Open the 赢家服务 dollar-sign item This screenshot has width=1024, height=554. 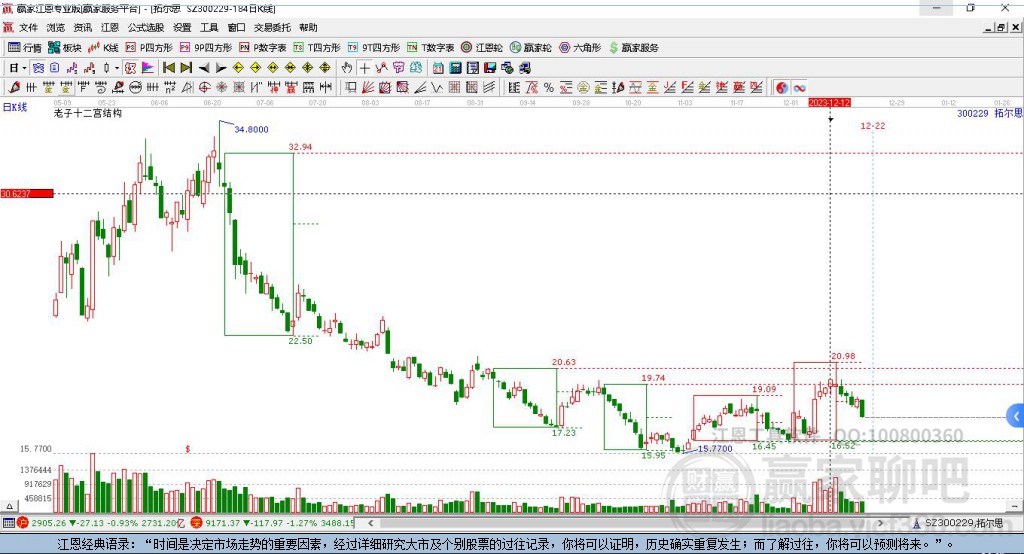(634, 48)
